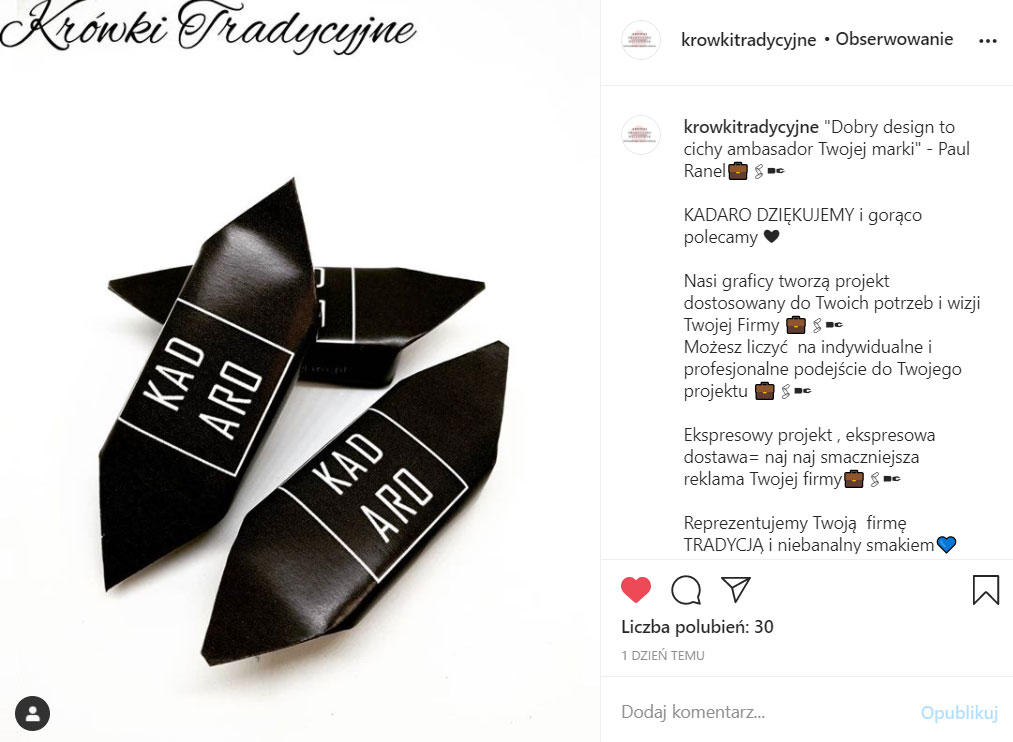Click the Opublikuj button
Viewport: 1013px width, 742px height.
[x=959, y=712]
